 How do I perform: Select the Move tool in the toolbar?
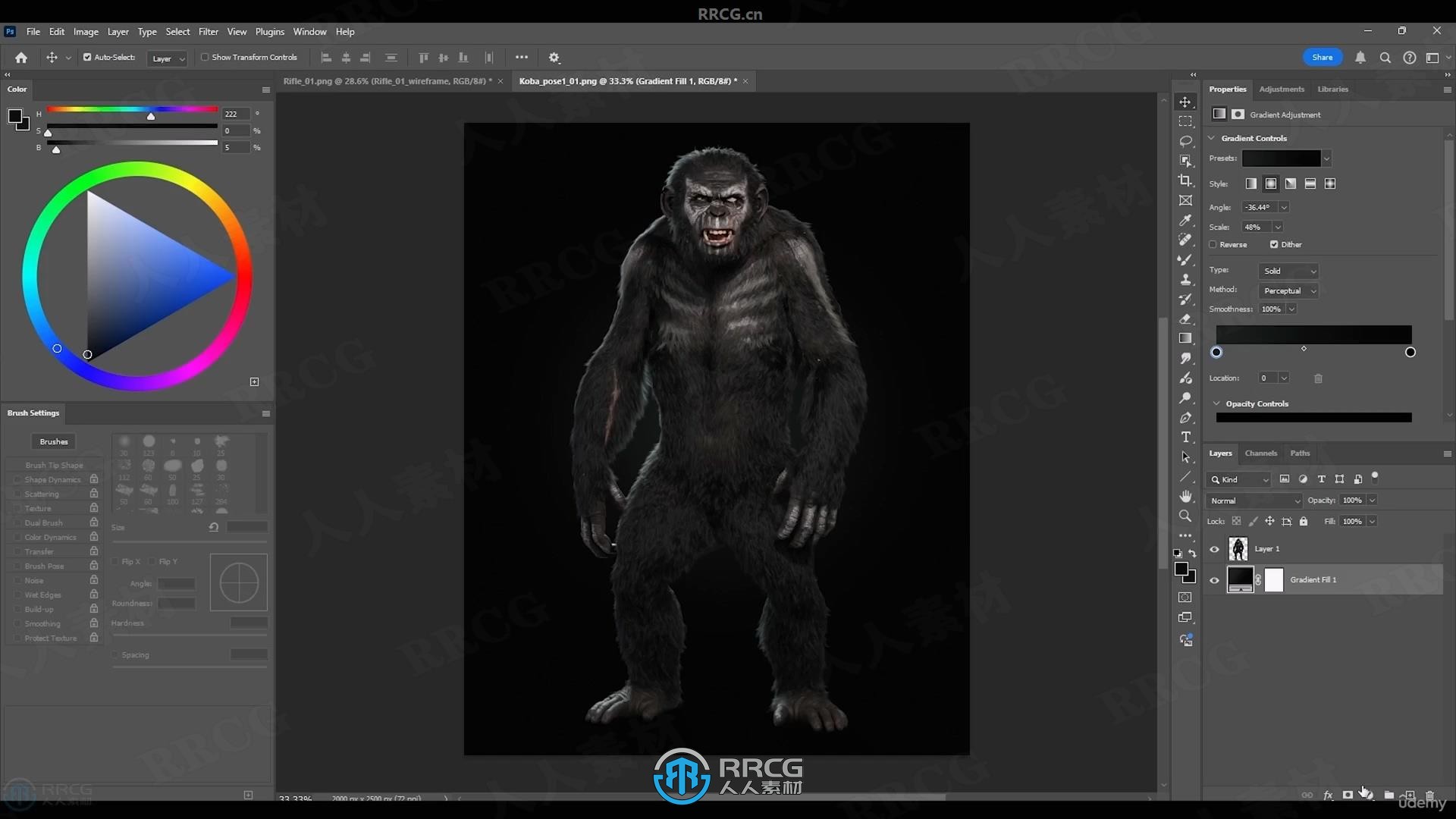pos(1185,102)
